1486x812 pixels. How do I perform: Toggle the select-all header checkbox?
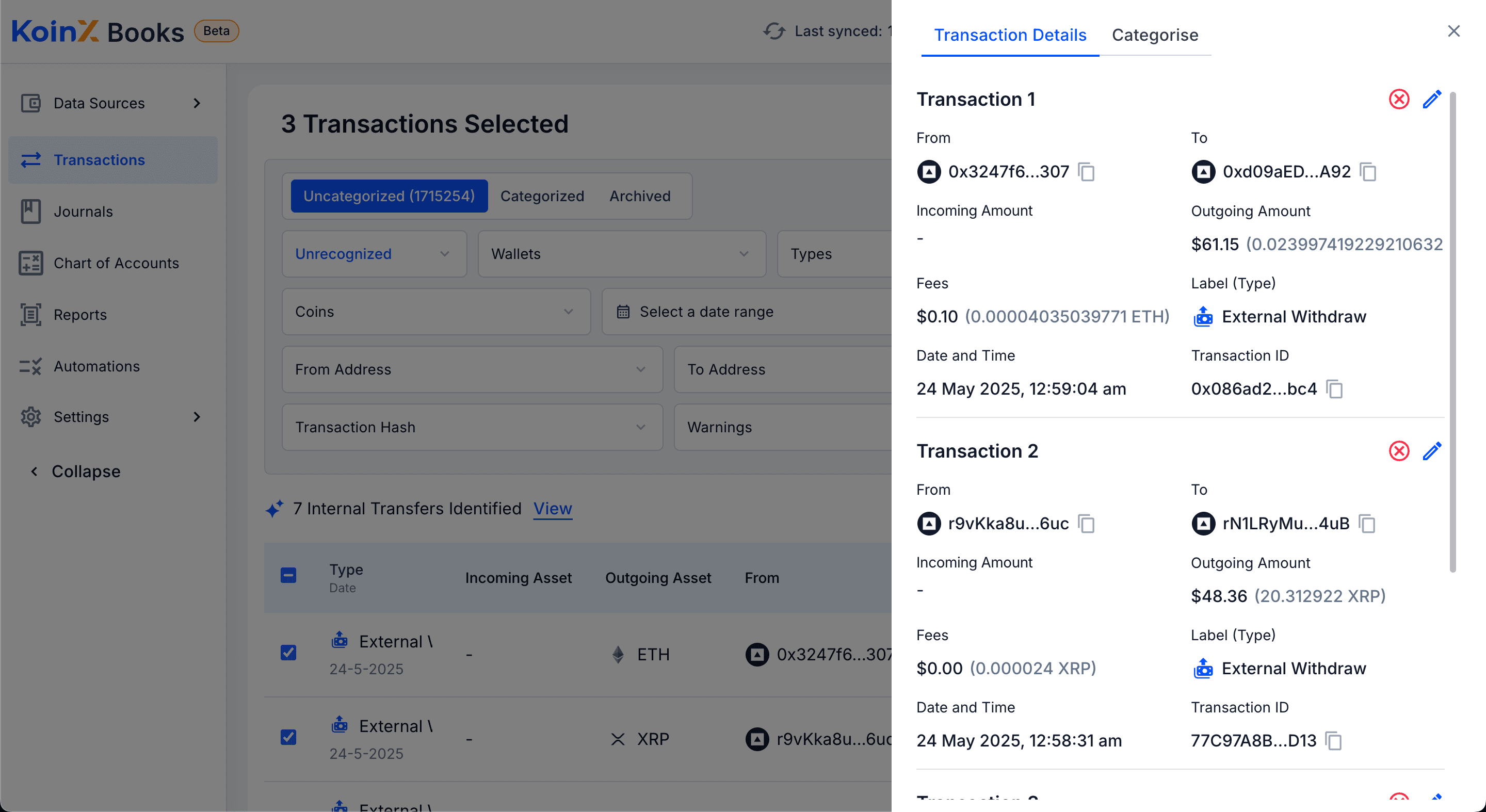(x=288, y=576)
